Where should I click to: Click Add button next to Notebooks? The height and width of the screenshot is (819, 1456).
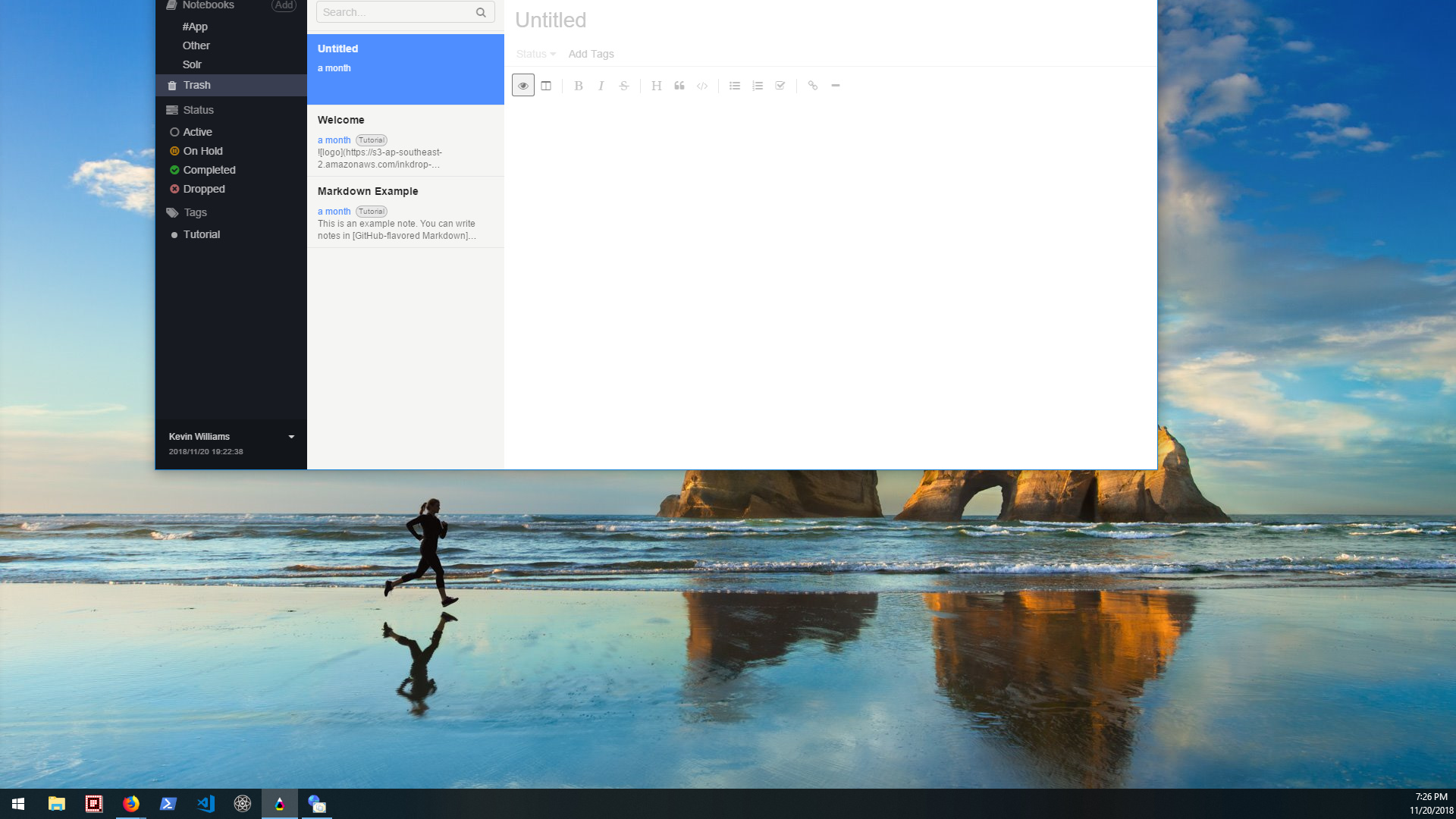tap(284, 5)
